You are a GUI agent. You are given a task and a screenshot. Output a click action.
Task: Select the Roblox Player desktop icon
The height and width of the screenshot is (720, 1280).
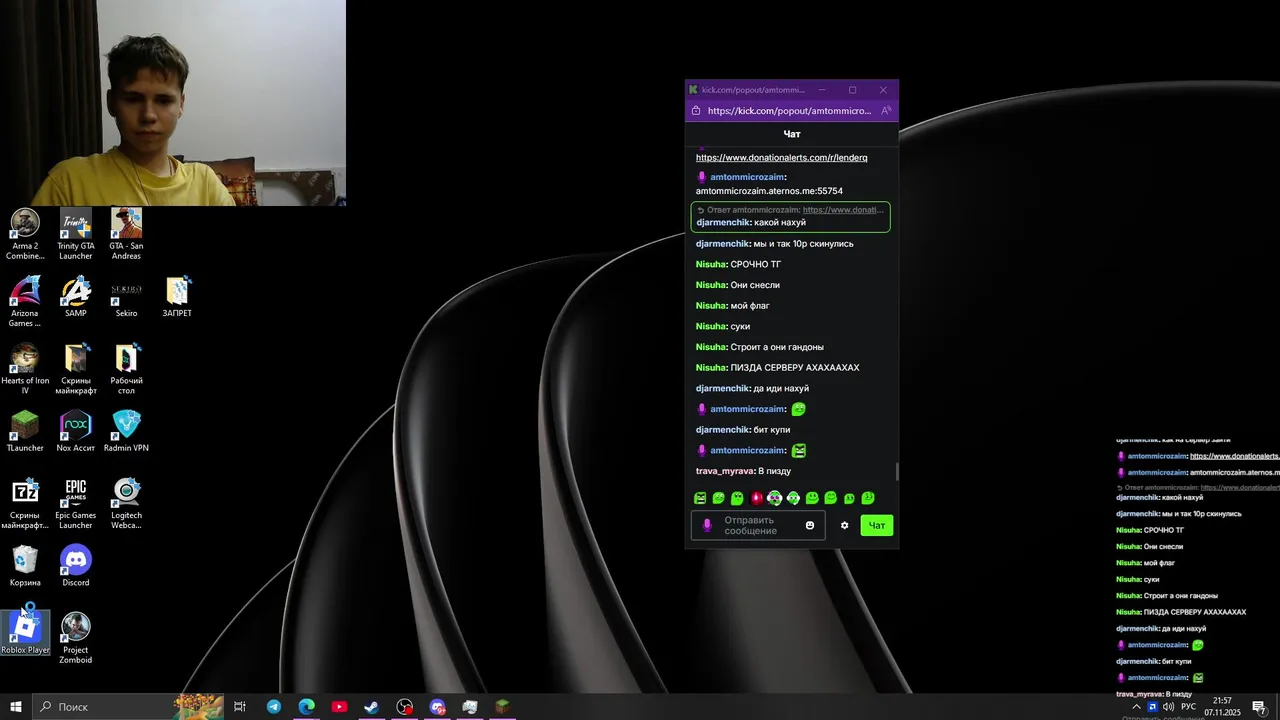(x=25, y=633)
